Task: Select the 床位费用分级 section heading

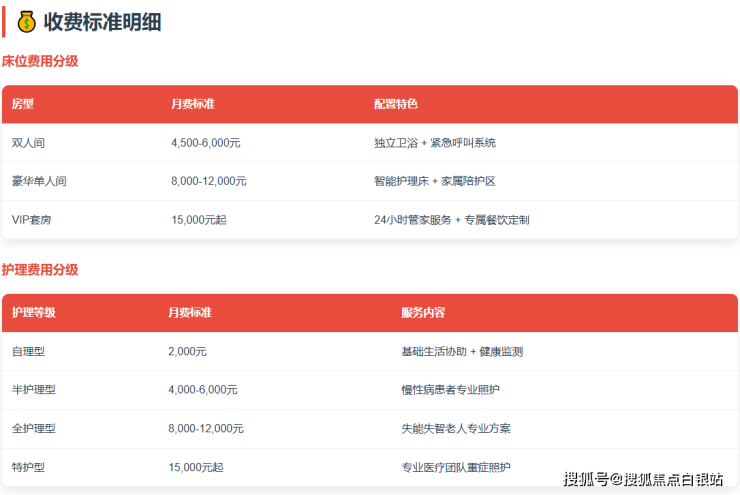Action: pos(40,61)
